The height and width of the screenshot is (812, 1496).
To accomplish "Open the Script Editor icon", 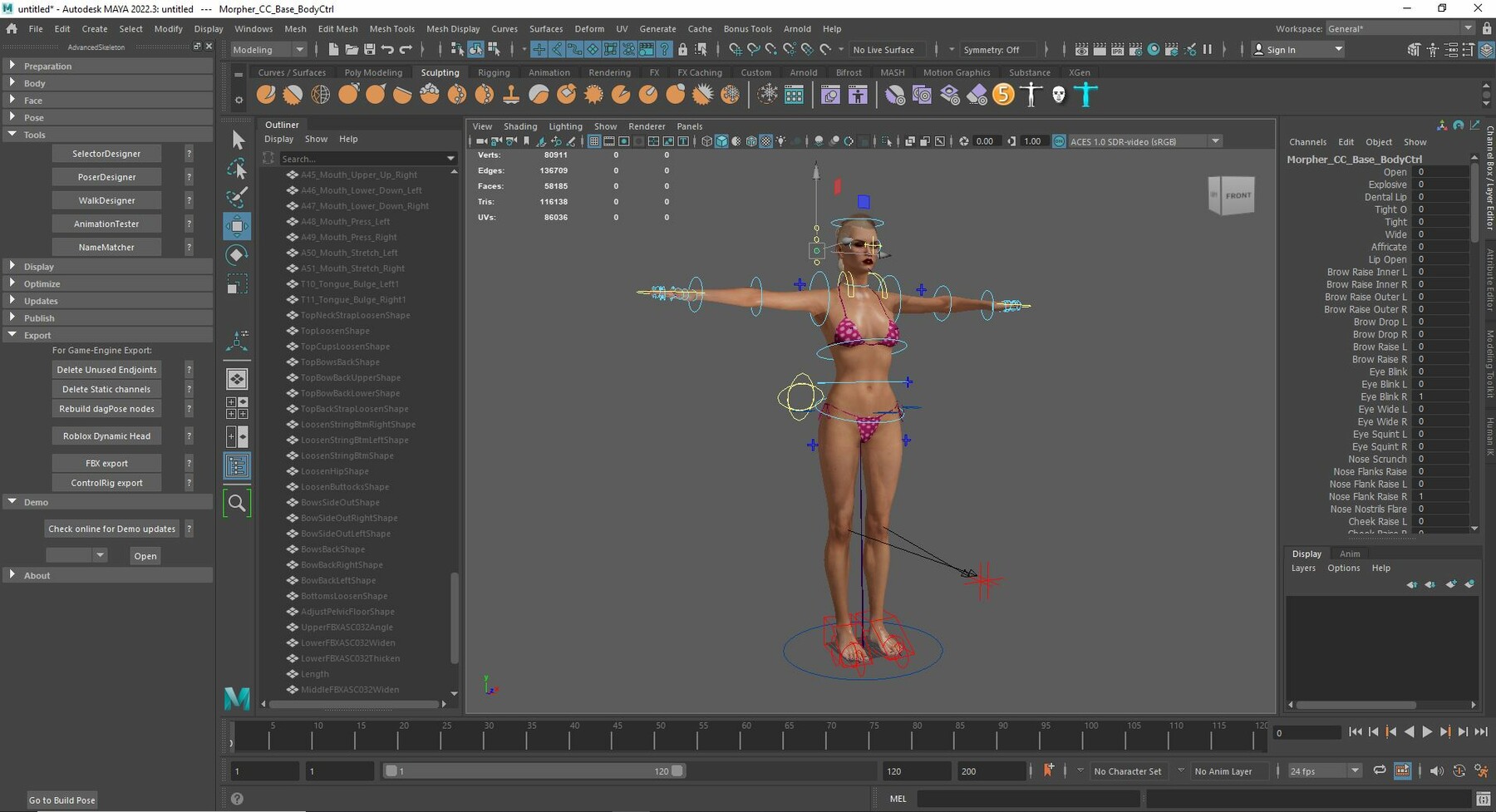I will [1483, 799].
